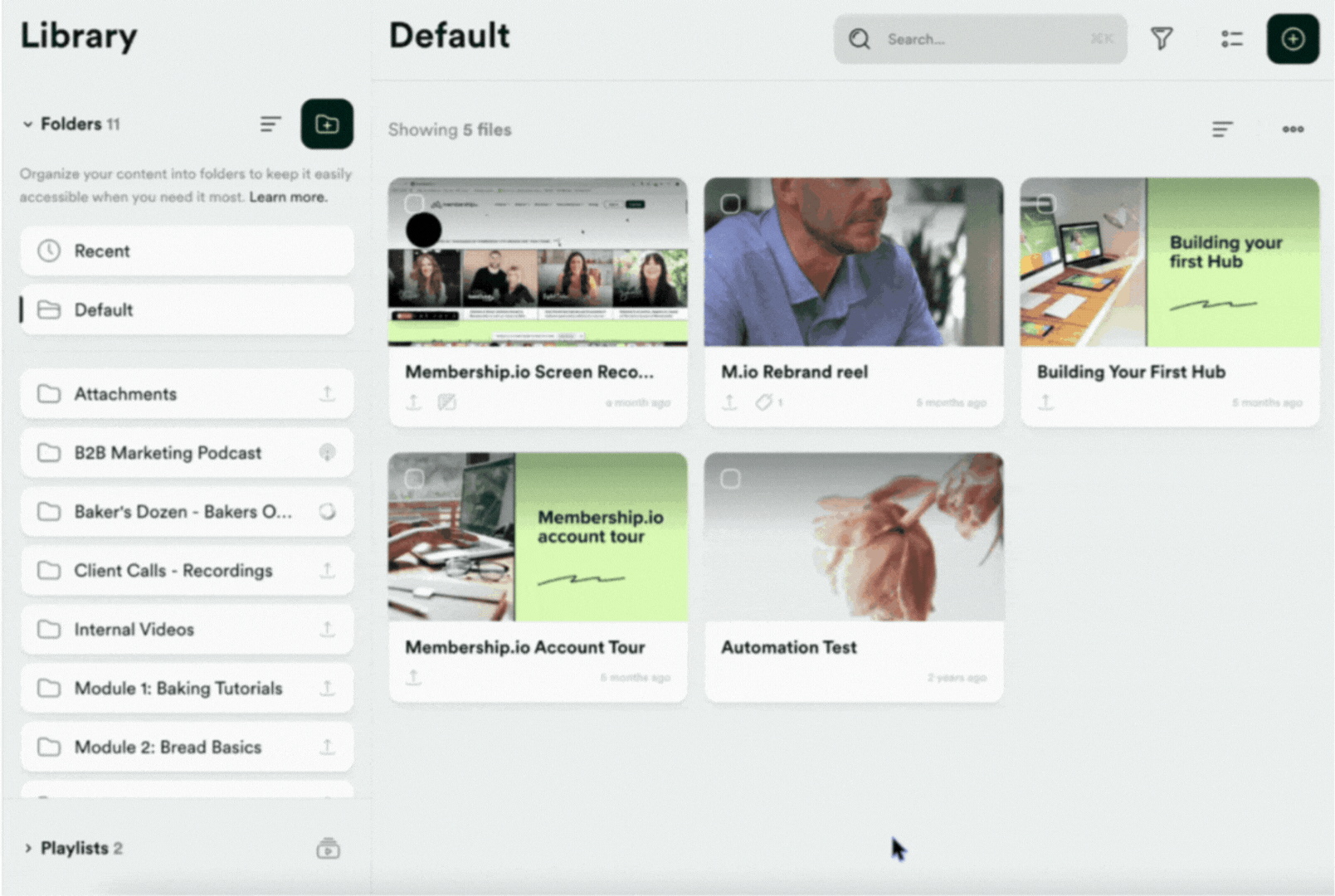This screenshot has height=896, width=1335.
Task: Sort folders using the sort icon
Action: pos(270,124)
